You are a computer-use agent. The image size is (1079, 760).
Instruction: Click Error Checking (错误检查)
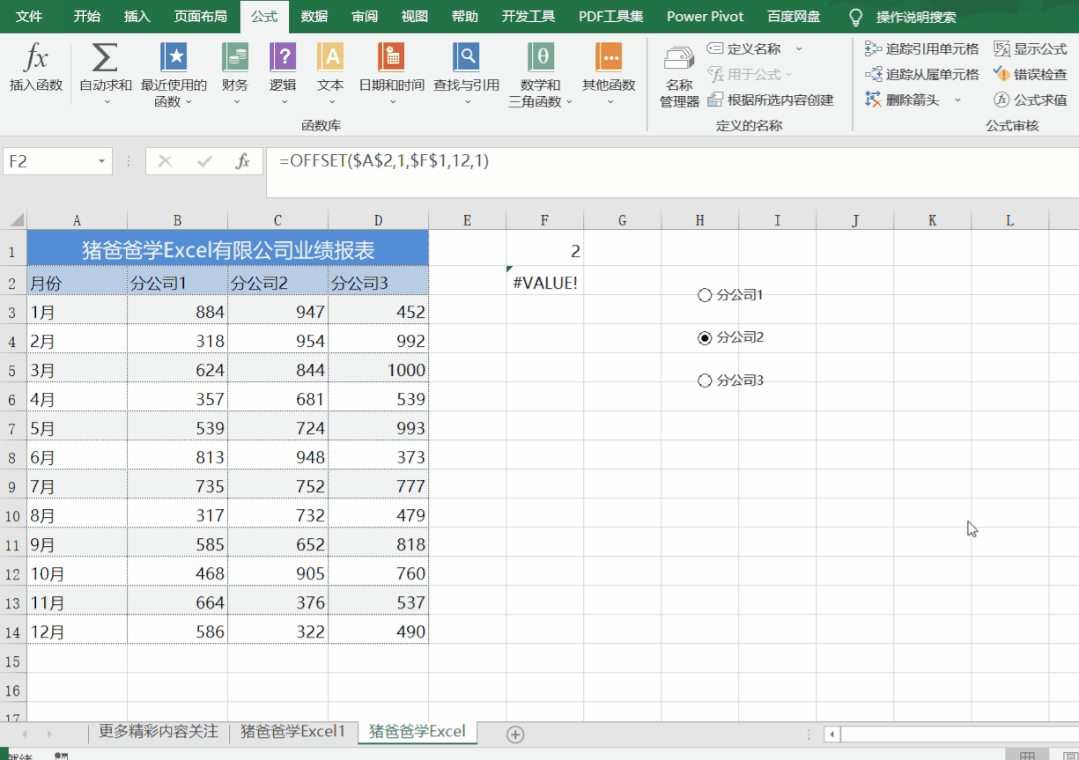(x=1031, y=74)
